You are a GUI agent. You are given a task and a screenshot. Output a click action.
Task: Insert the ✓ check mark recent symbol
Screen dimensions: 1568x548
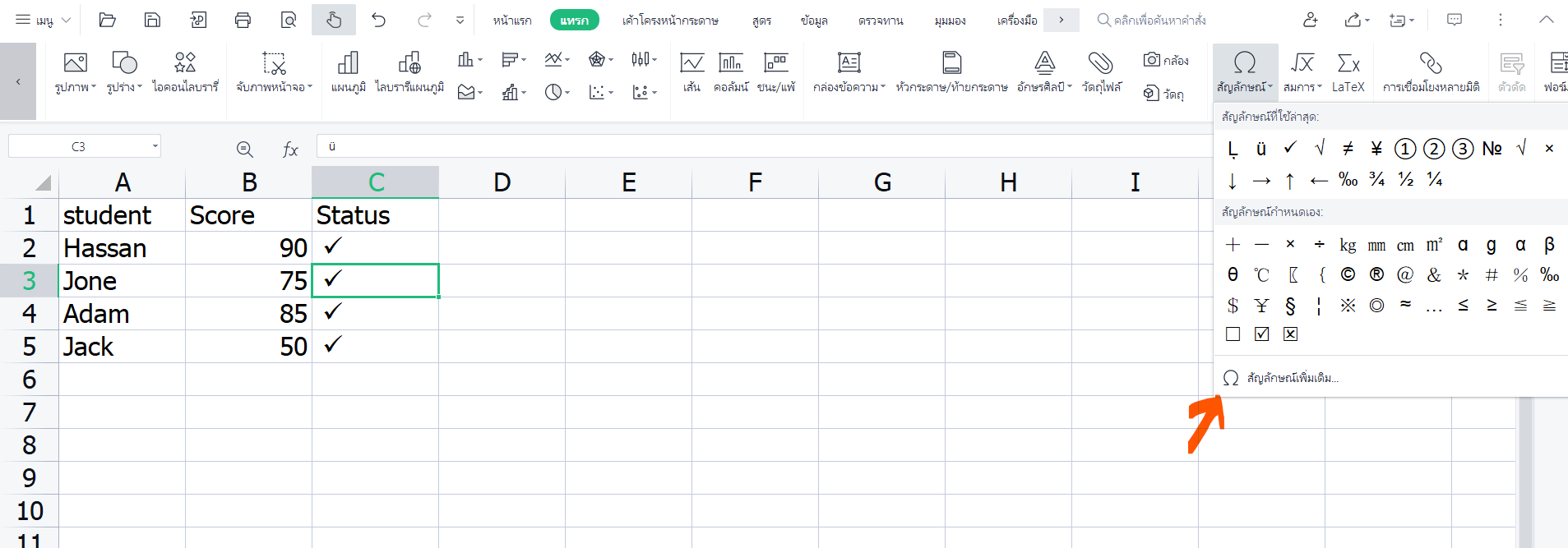coord(1290,148)
